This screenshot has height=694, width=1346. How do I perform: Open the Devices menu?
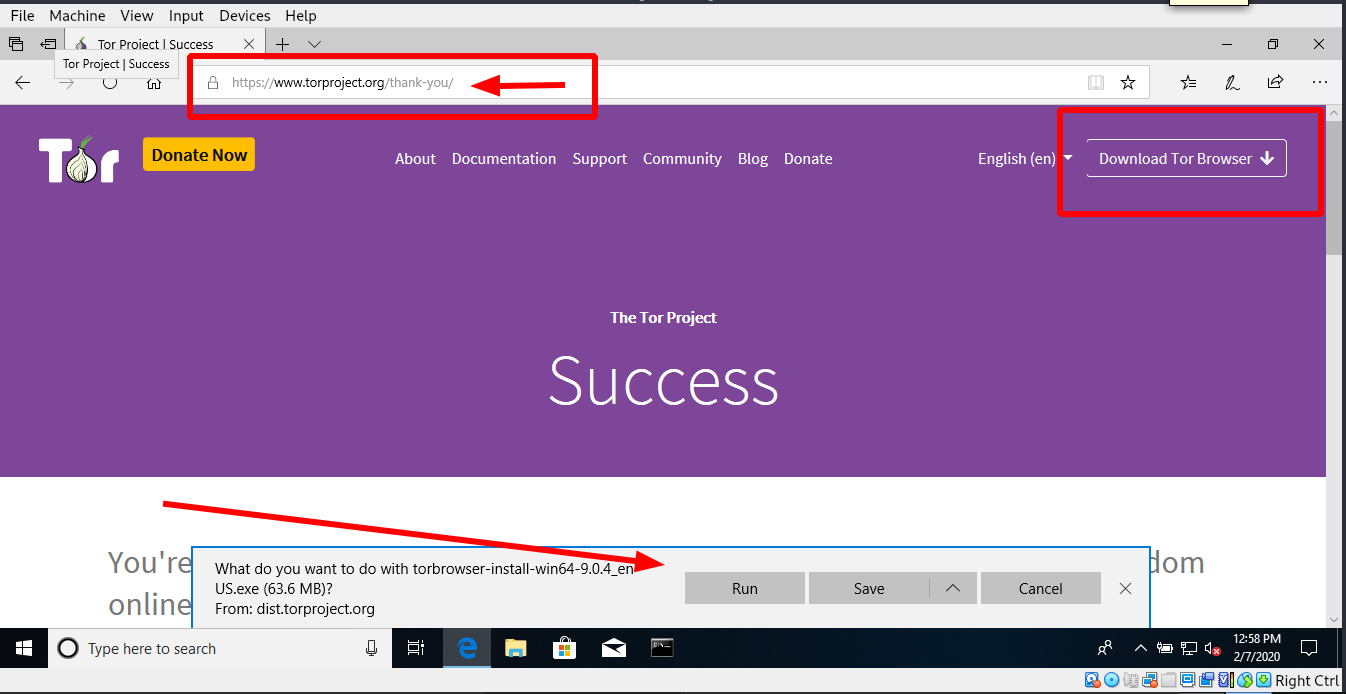pyautogui.click(x=245, y=16)
